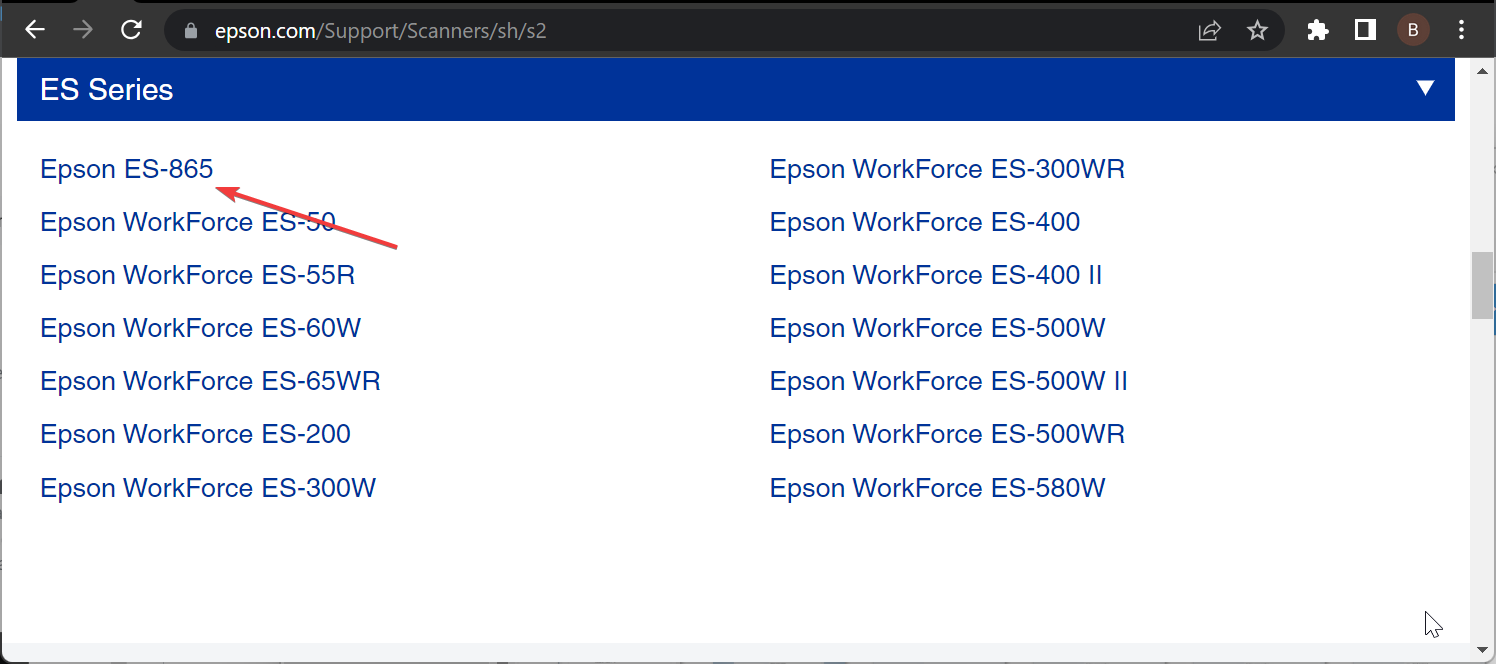The width and height of the screenshot is (1496, 664).
Task: Collapse the ES Series section arrow
Action: point(1426,88)
